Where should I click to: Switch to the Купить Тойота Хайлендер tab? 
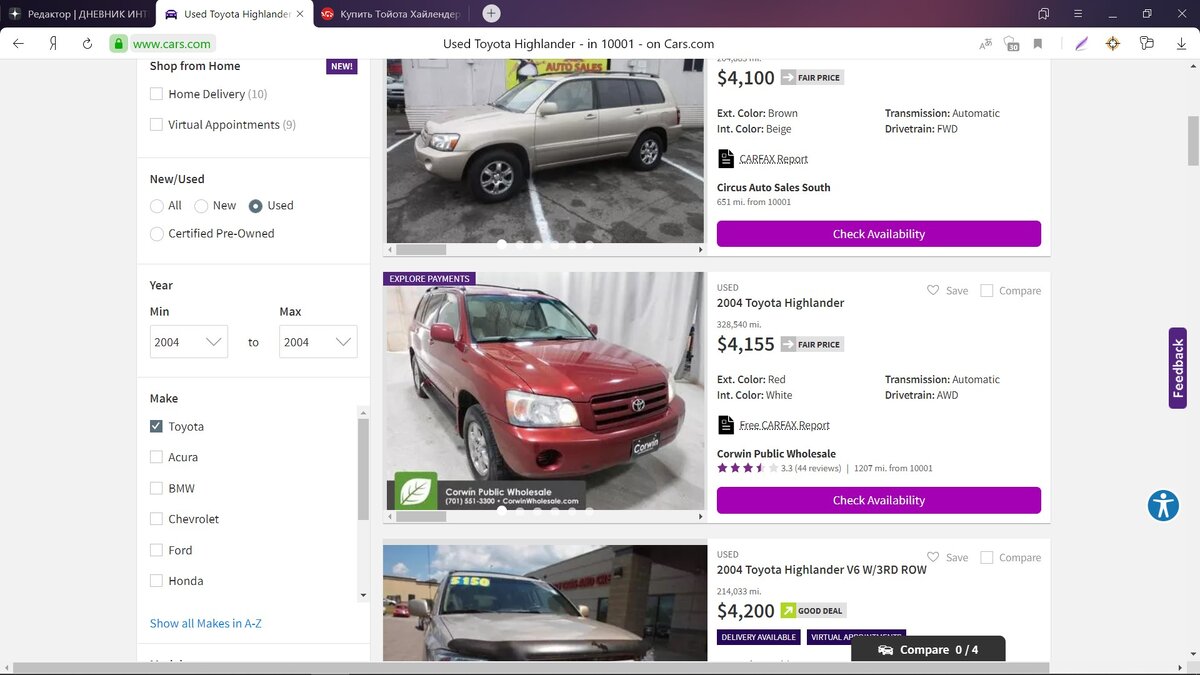(391, 14)
